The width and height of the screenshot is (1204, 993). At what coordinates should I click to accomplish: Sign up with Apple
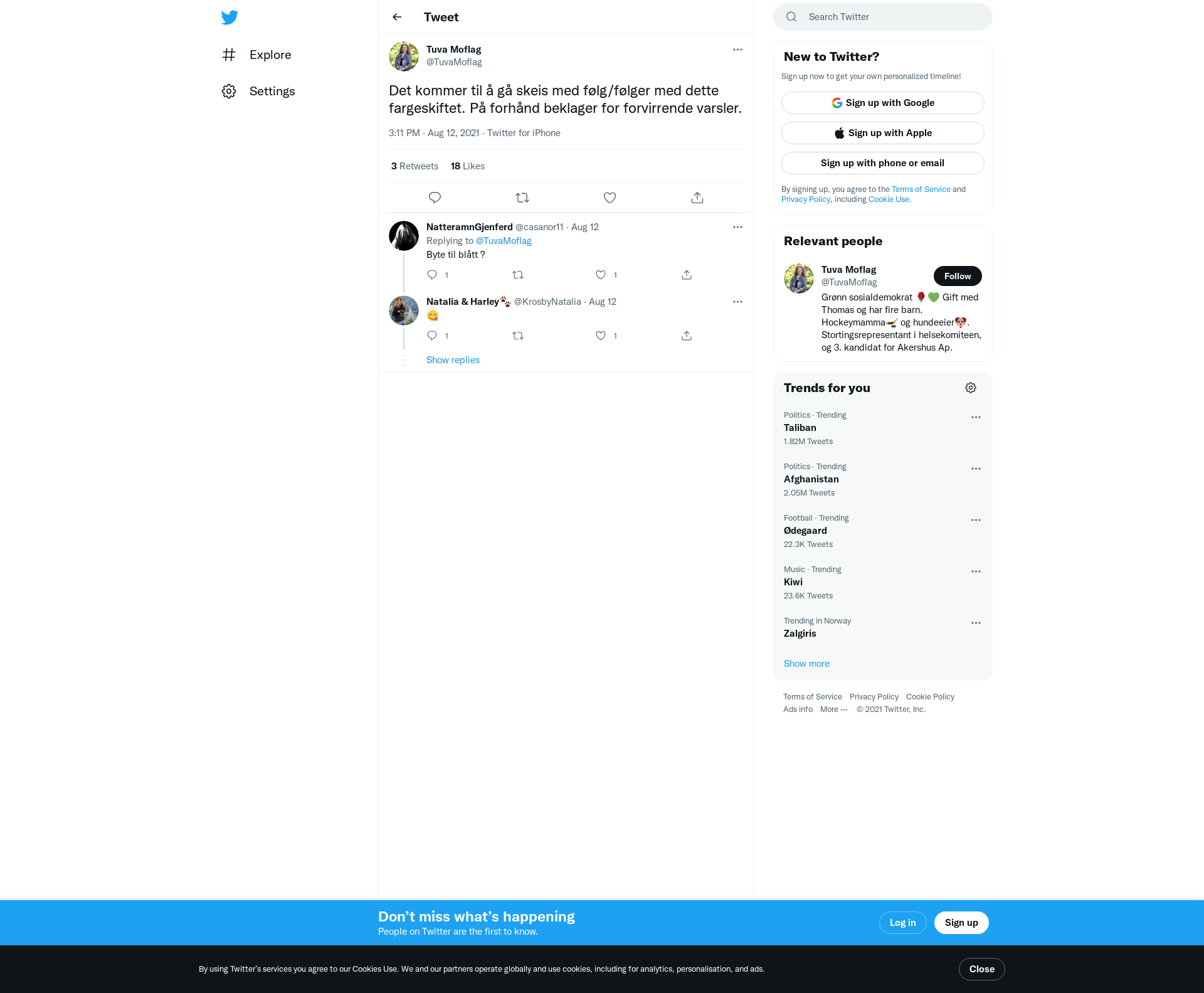pyautogui.click(x=882, y=133)
